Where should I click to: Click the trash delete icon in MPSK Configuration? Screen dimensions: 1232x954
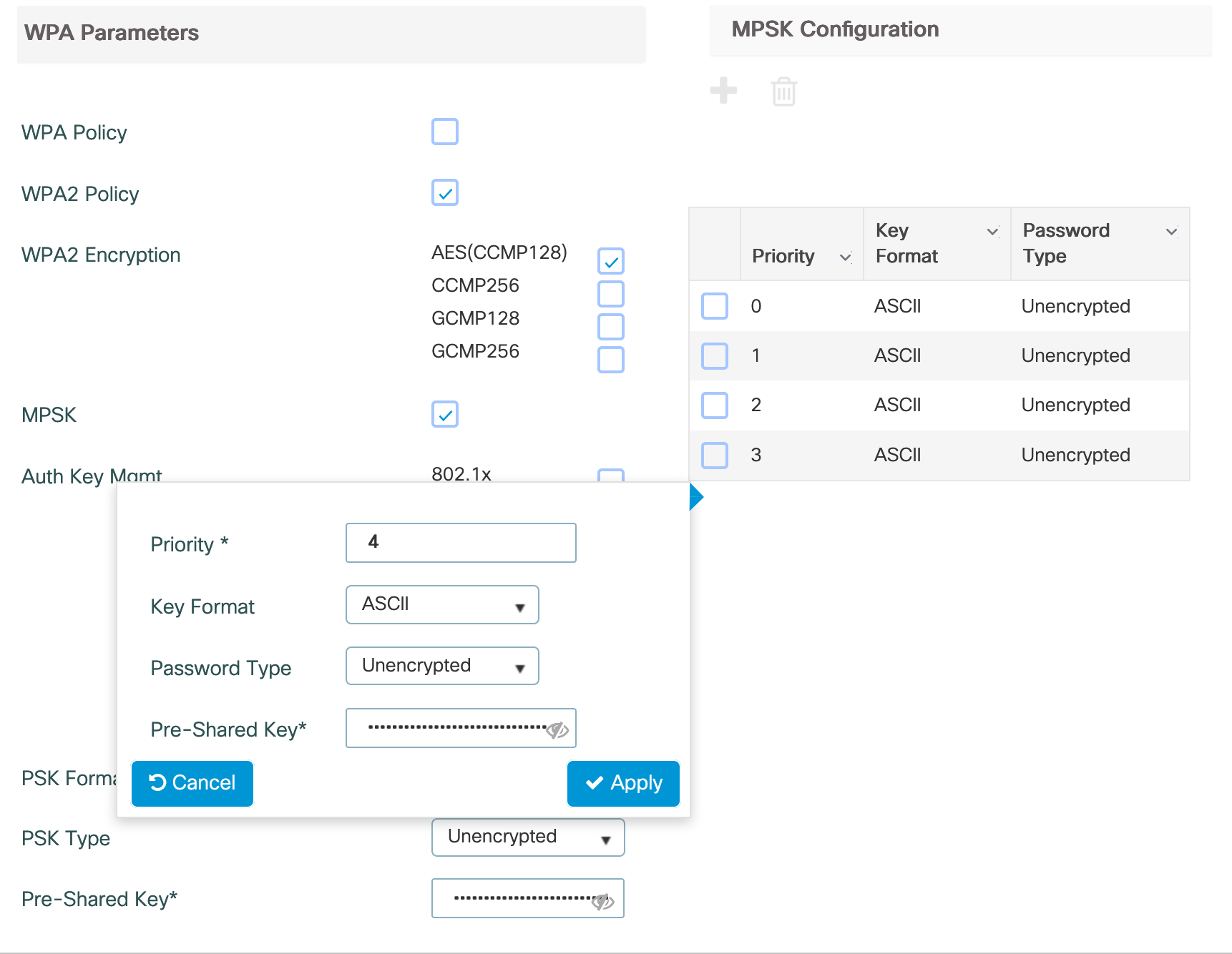783,92
